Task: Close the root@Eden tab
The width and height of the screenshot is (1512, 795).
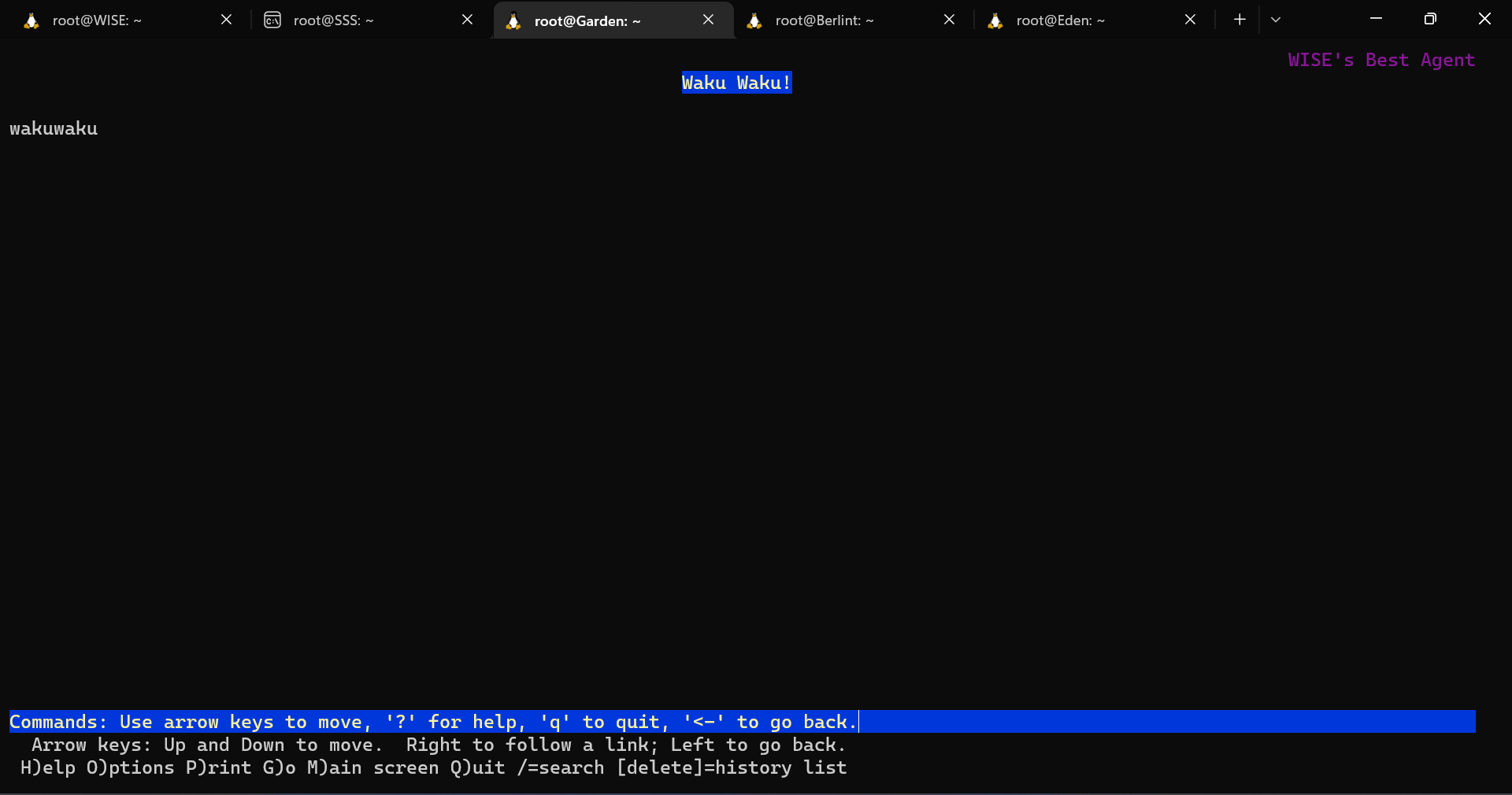Action: [1190, 20]
